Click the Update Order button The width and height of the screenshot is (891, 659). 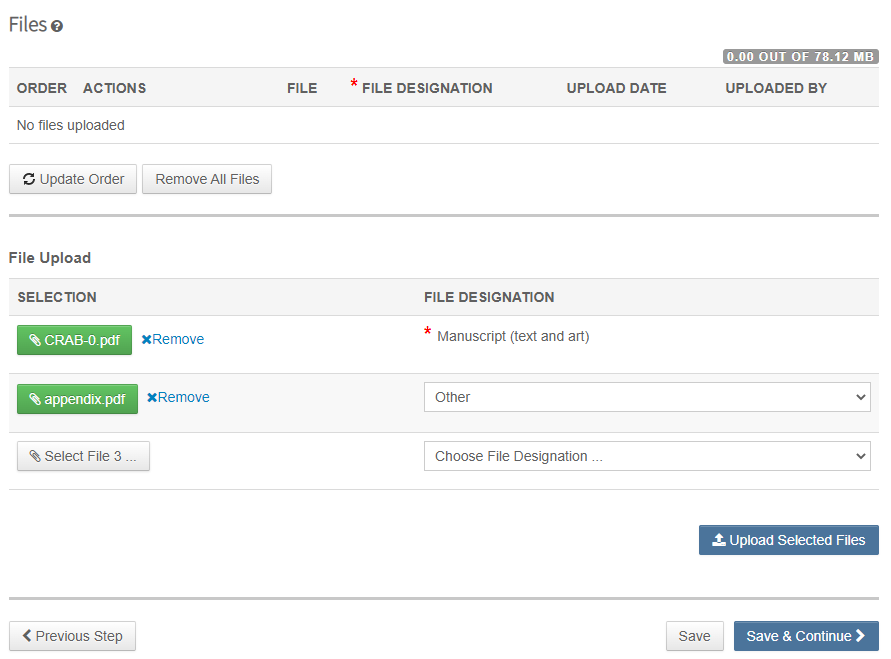pyautogui.click(x=73, y=179)
